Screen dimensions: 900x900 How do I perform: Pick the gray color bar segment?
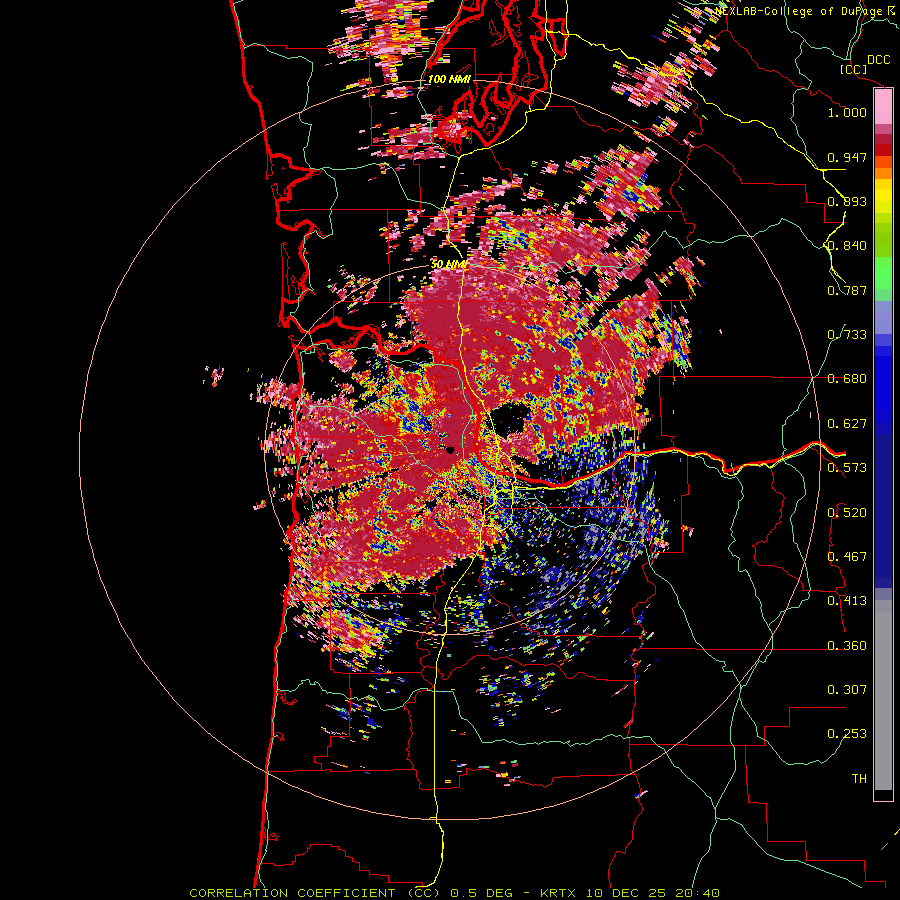click(x=883, y=695)
